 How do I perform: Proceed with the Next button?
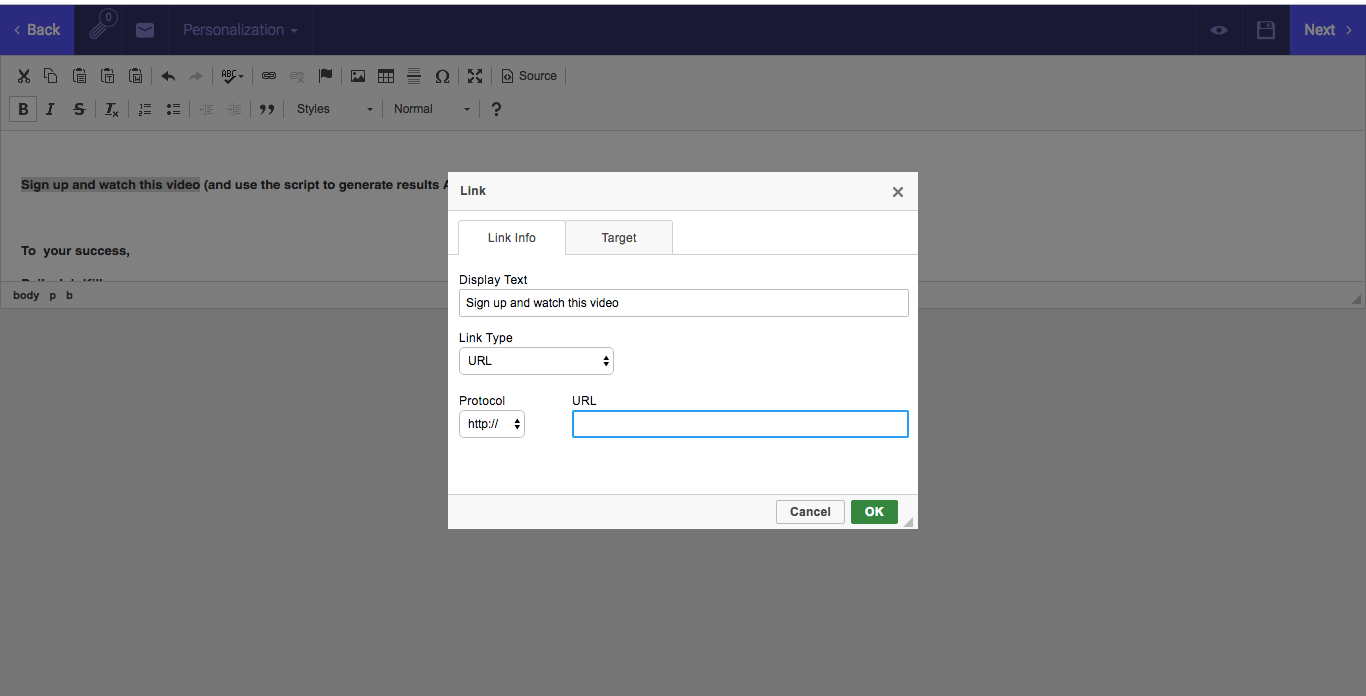point(1328,30)
